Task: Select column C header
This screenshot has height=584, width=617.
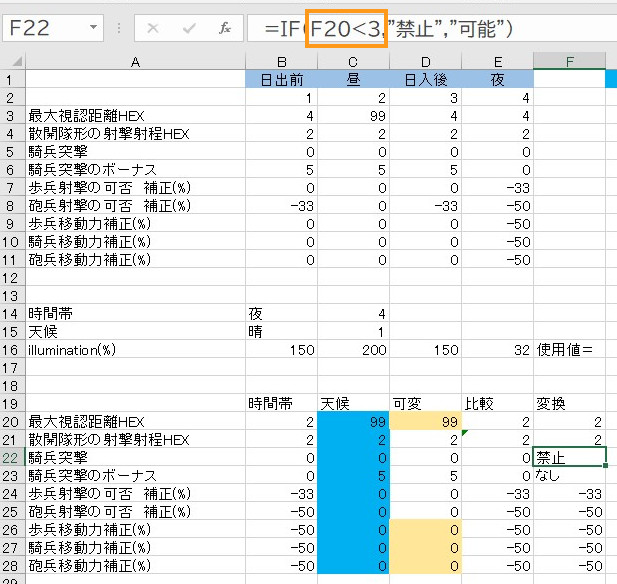Action: tap(353, 62)
